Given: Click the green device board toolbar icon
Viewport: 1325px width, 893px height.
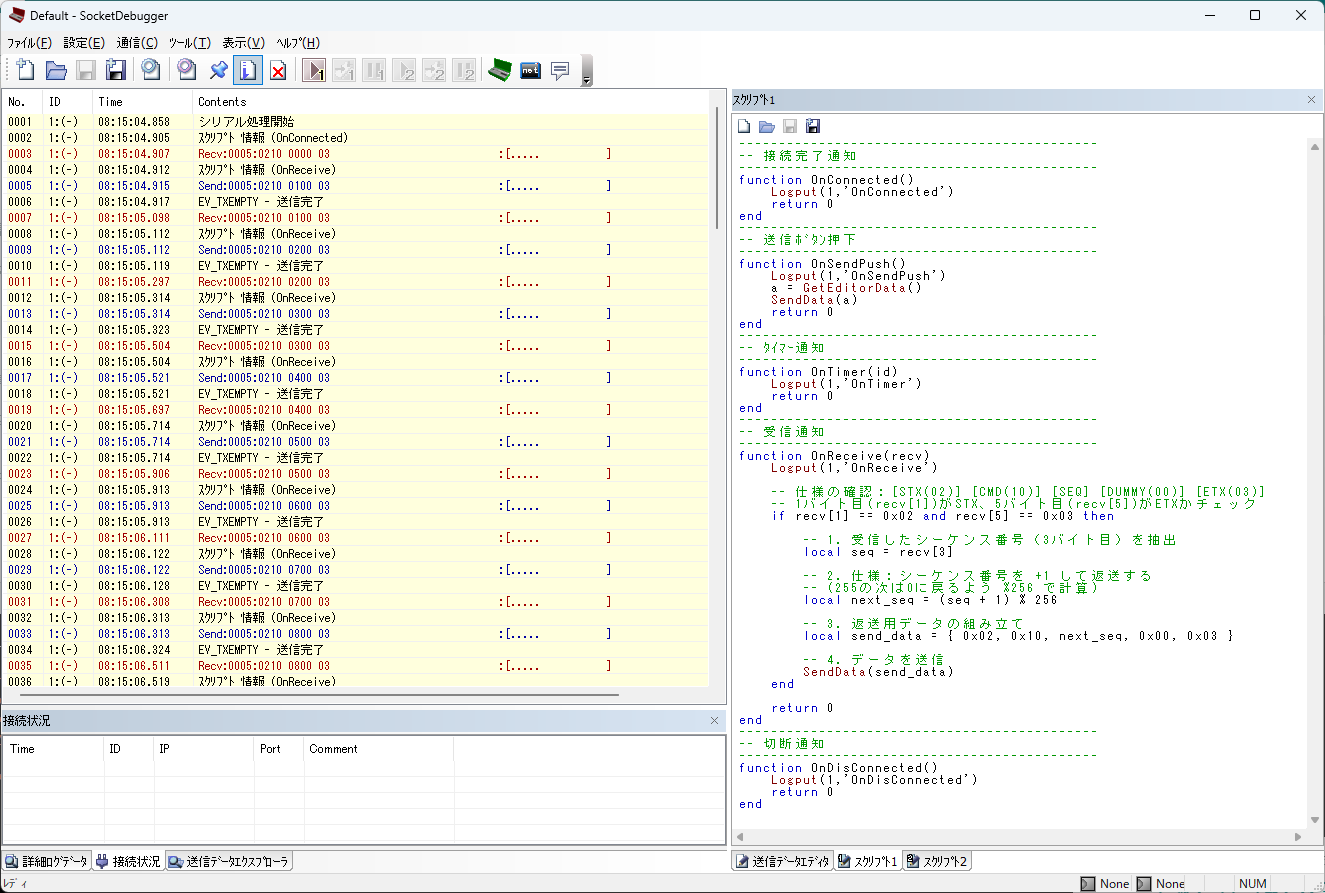Looking at the screenshot, I should 499,70.
